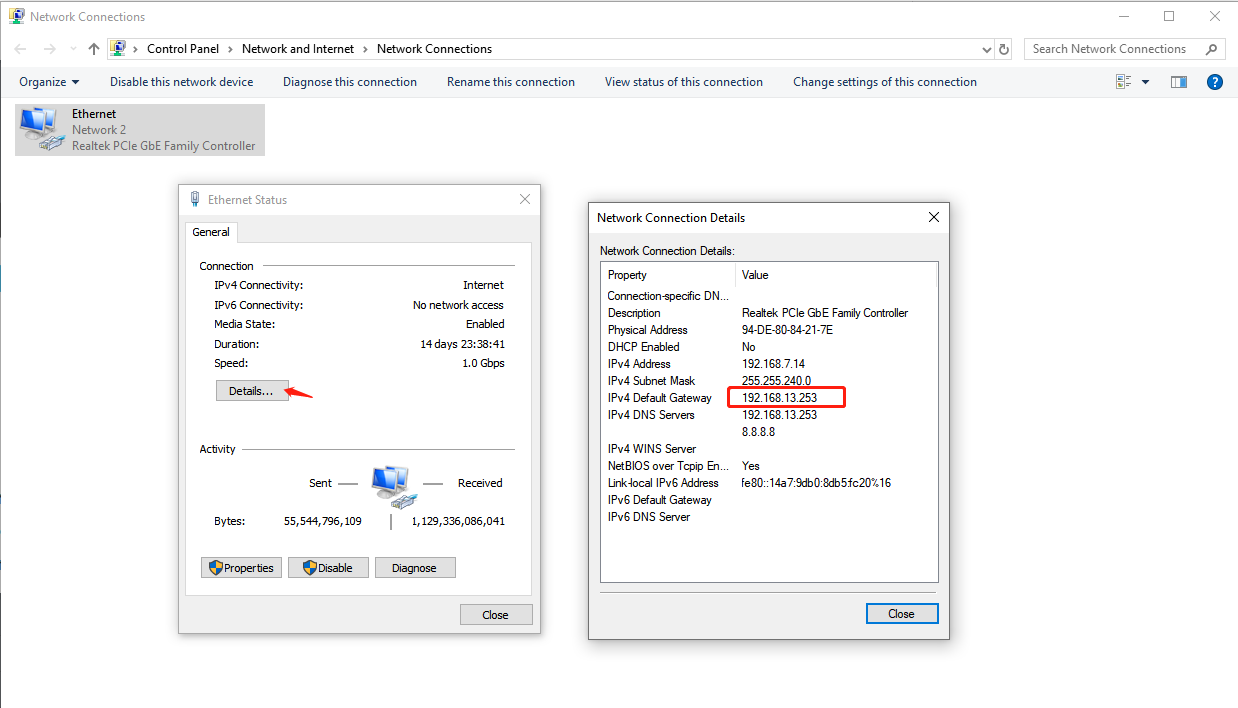This screenshot has height=708, width=1238.
Task: Select the Physical Address row
Action: 768,330
